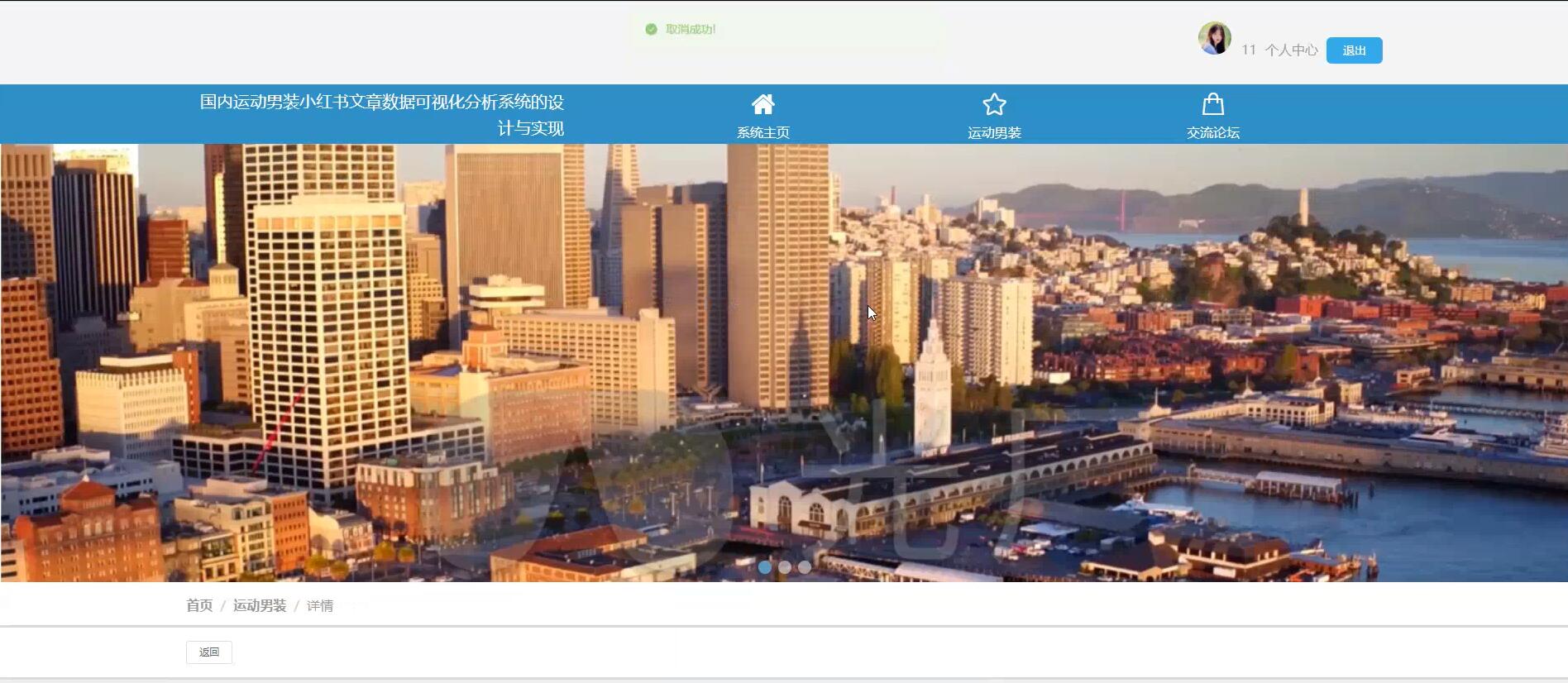
Task: Select the third carousel indicator dot
Action: tap(805, 567)
